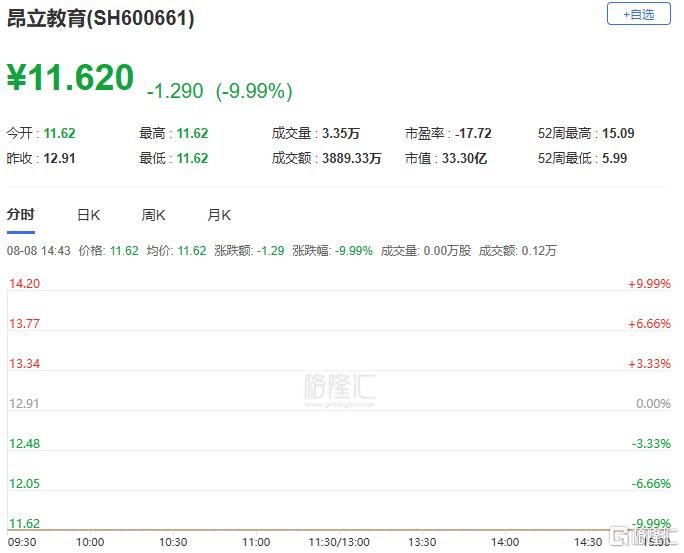684x553 pixels.
Task: Open the 日K chart tab
Action: 89,215
